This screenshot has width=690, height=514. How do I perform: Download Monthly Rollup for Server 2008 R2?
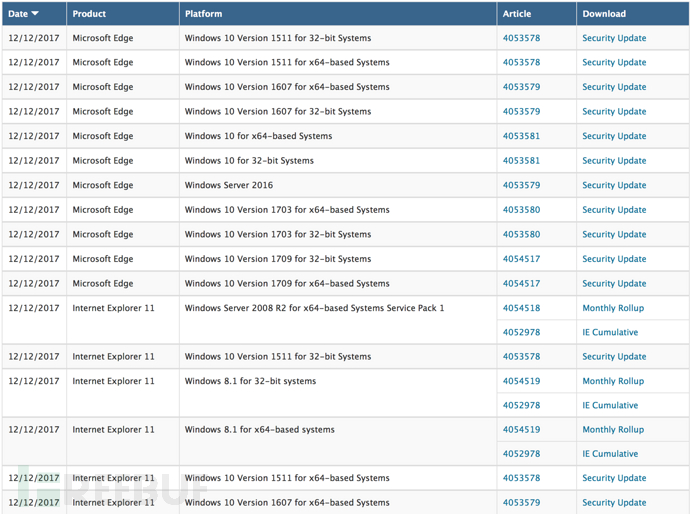(x=613, y=308)
